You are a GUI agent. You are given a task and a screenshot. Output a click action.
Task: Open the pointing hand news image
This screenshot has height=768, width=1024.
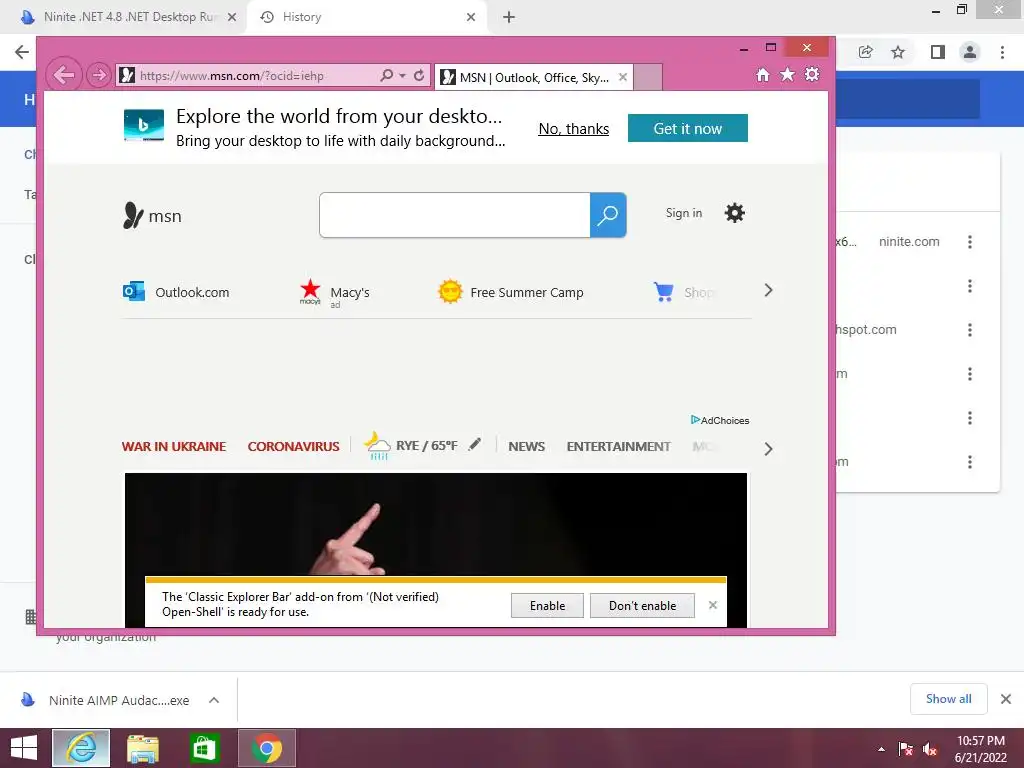[436, 524]
